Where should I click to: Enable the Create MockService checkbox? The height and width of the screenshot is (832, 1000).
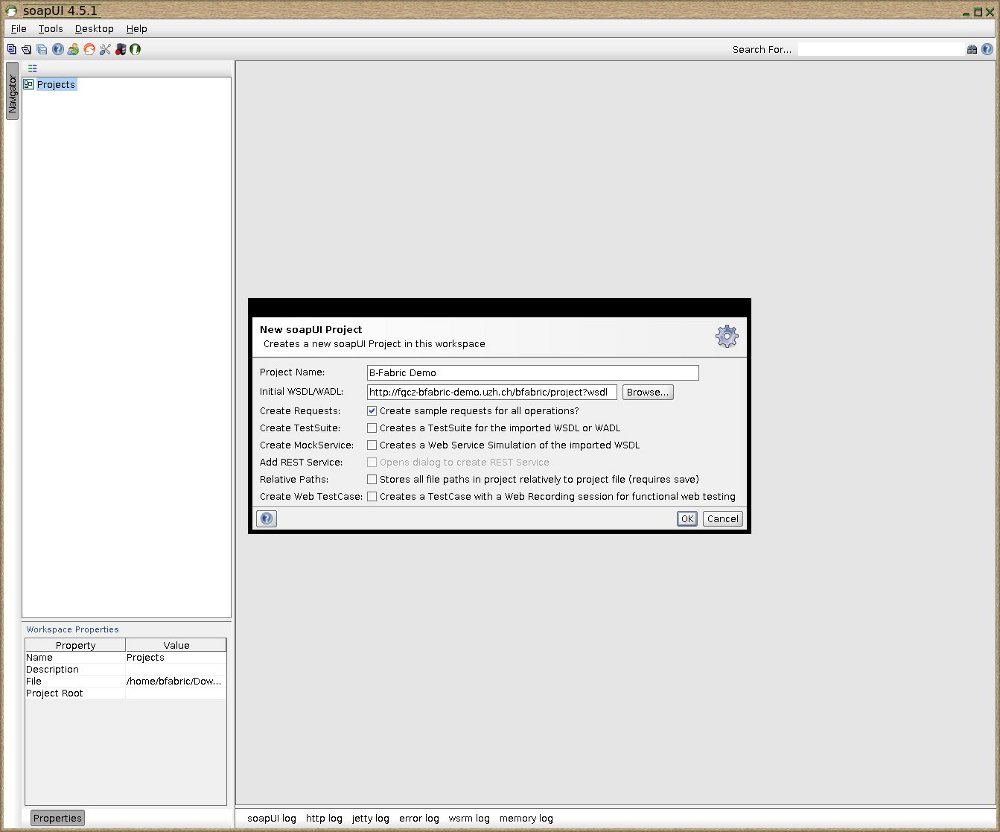[x=372, y=445]
